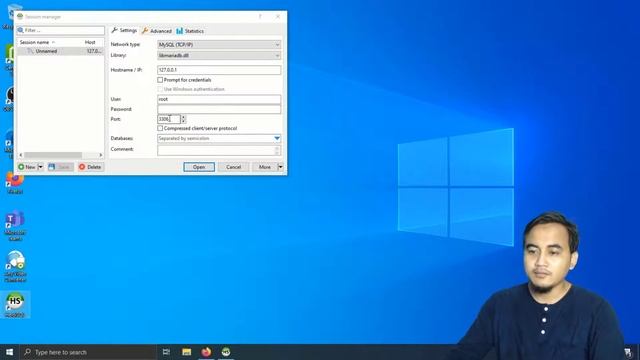Switch to HeidiSQL in the taskbar
Image resolution: width=640 pixels, height=360 pixels.
point(226,352)
